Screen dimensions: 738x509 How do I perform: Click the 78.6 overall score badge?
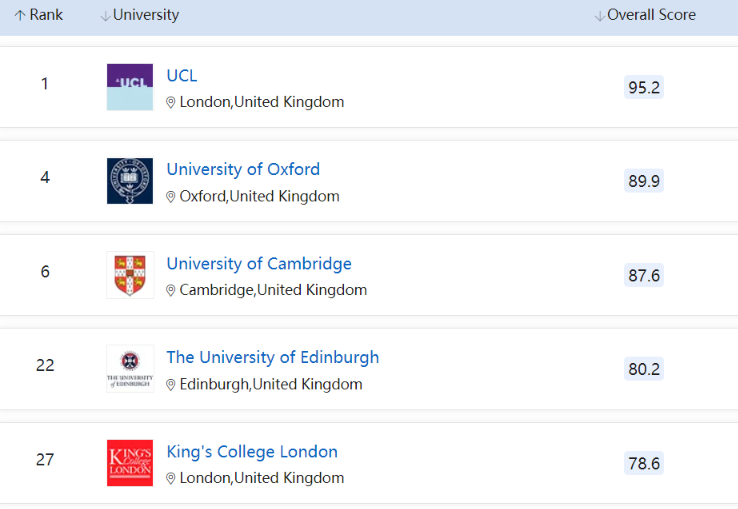click(x=644, y=463)
